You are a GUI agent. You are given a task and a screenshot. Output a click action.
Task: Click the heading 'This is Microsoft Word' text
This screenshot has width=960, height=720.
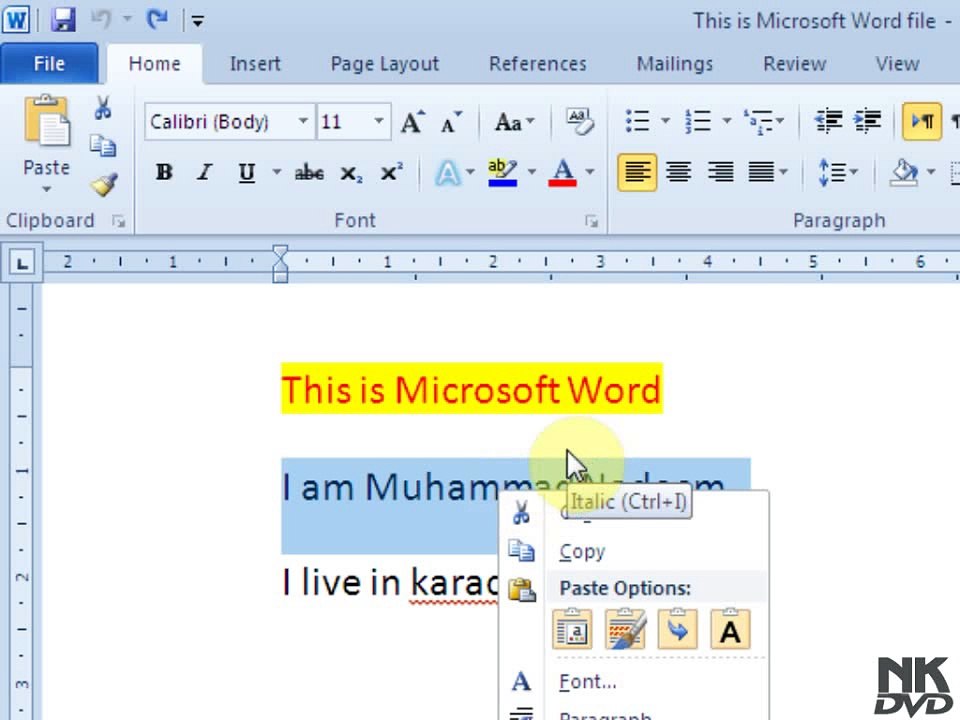(x=471, y=389)
